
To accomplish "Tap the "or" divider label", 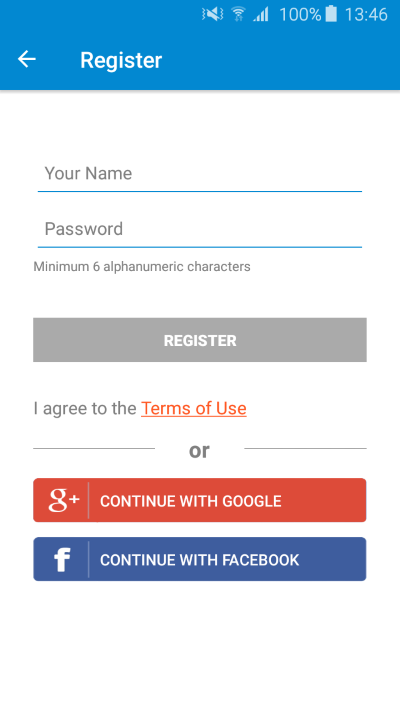I will coord(200,450).
